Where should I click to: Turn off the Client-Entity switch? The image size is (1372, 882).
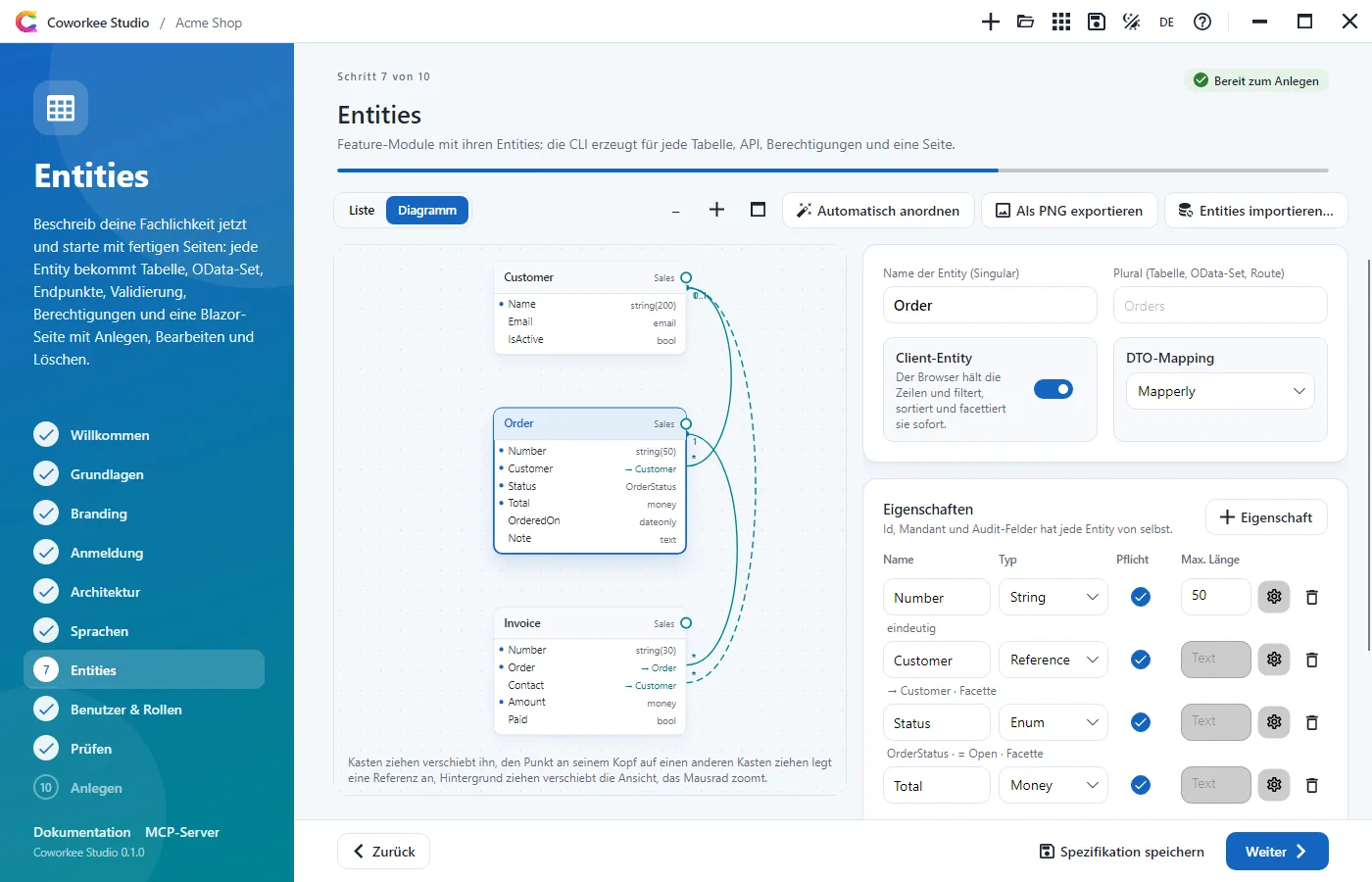click(1053, 389)
